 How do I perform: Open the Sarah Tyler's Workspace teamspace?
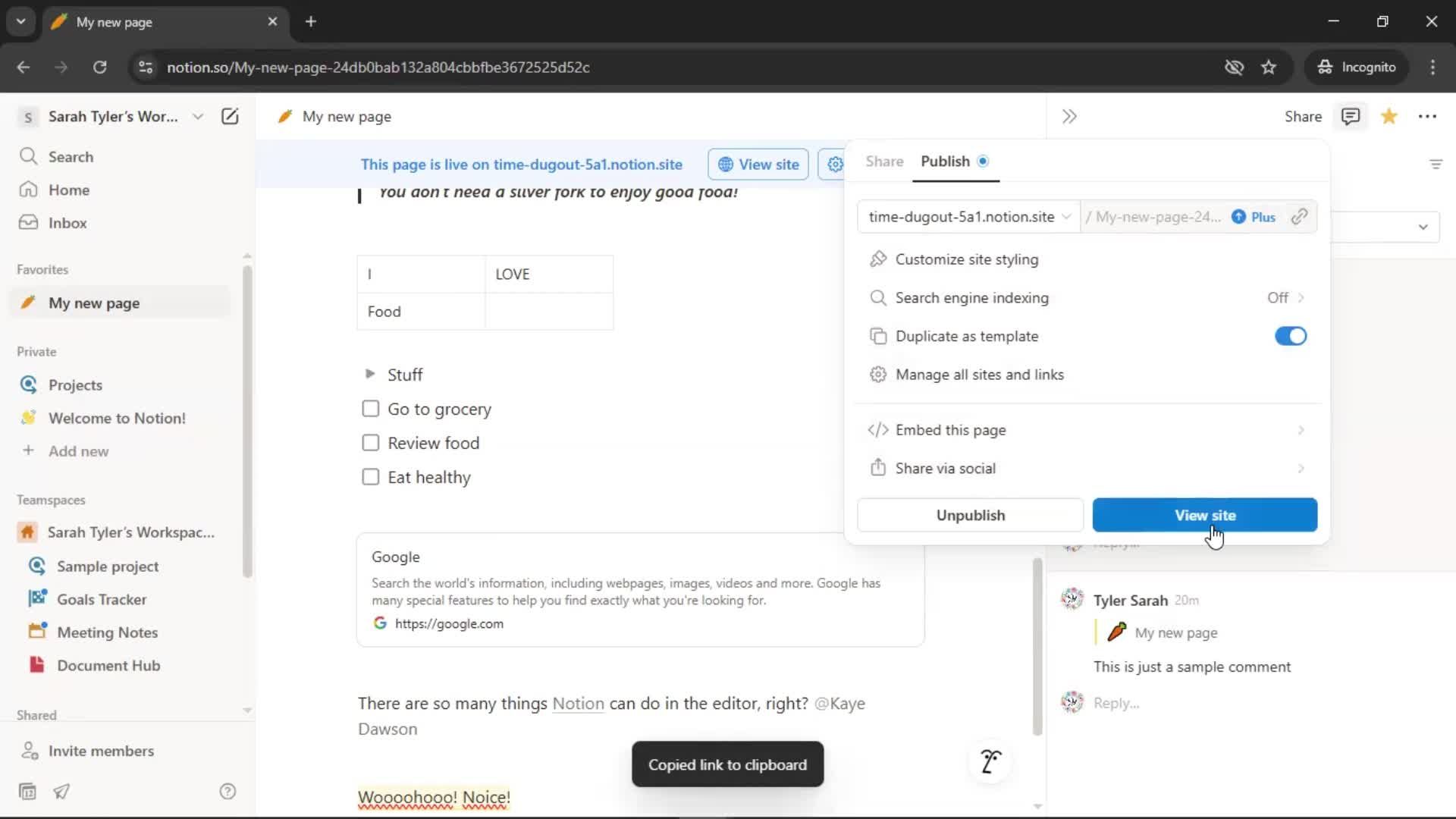pos(121,532)
